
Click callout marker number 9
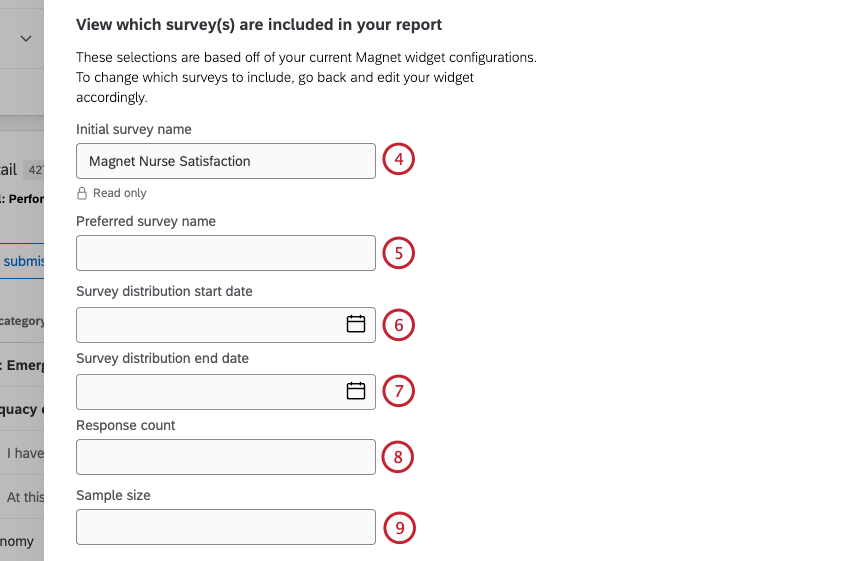[x=398, y=528]
